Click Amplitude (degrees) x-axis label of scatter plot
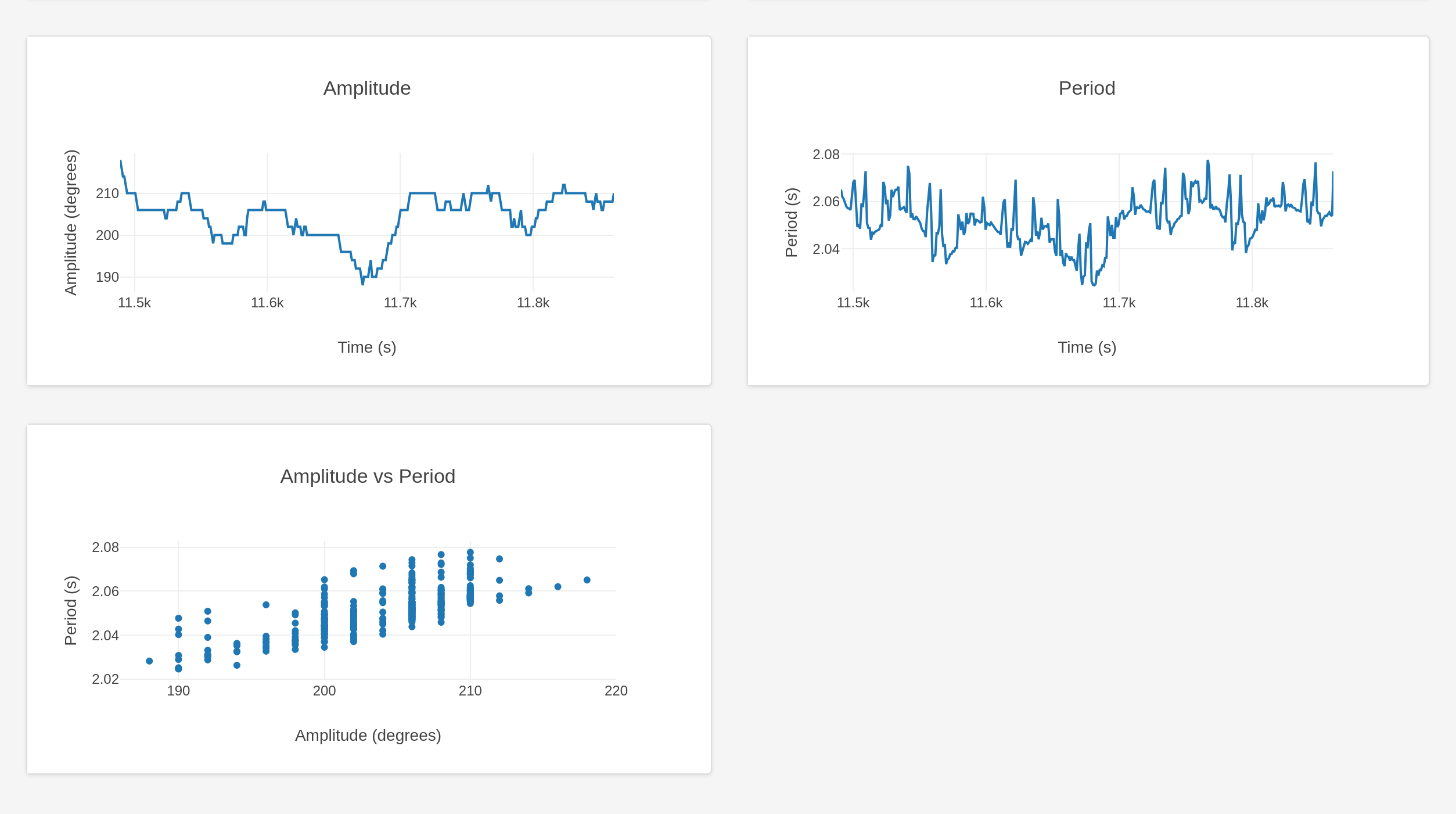Viewport: 1456px width, 814px height. click(x=368, y=736)
